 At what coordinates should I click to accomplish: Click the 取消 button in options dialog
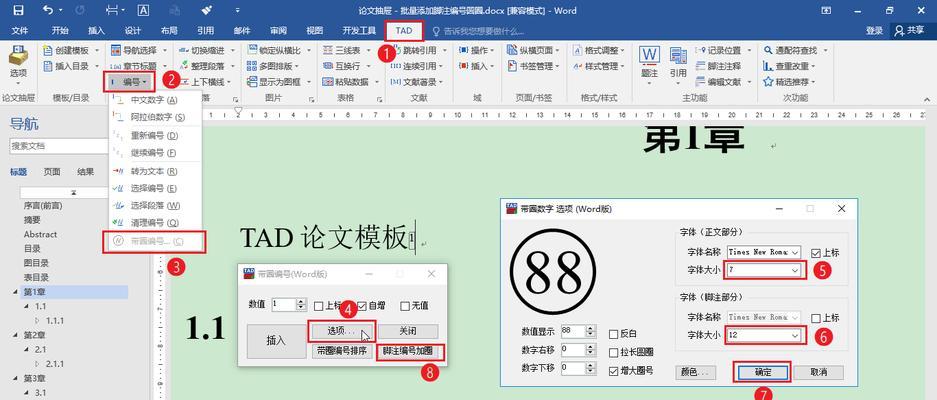click(818, 372)
